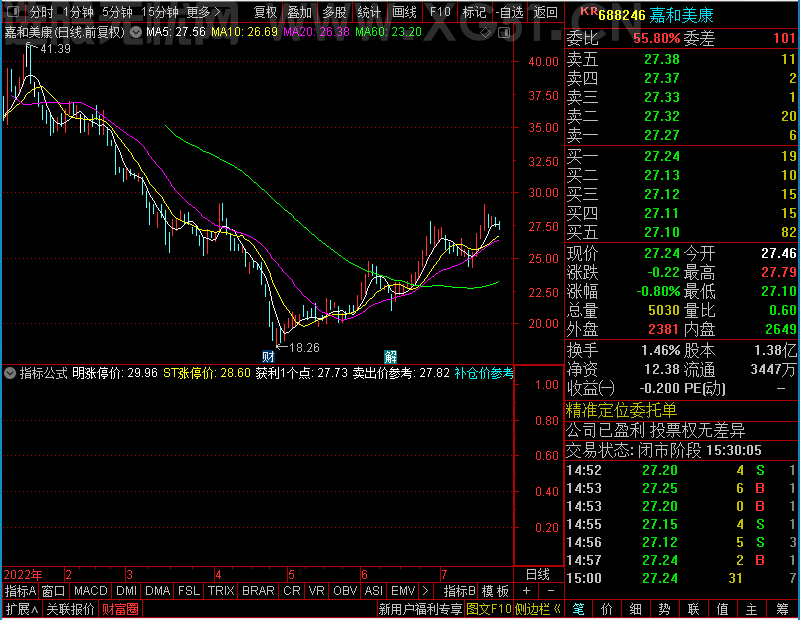800x620 pixels.
Task: Switch indicator to EMV
Action: [x=403, y=591]
